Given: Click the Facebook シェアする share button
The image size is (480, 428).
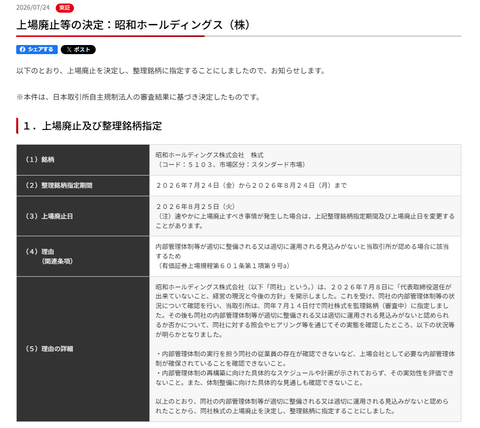Looking at the screenshot, I should pos(37,49).
